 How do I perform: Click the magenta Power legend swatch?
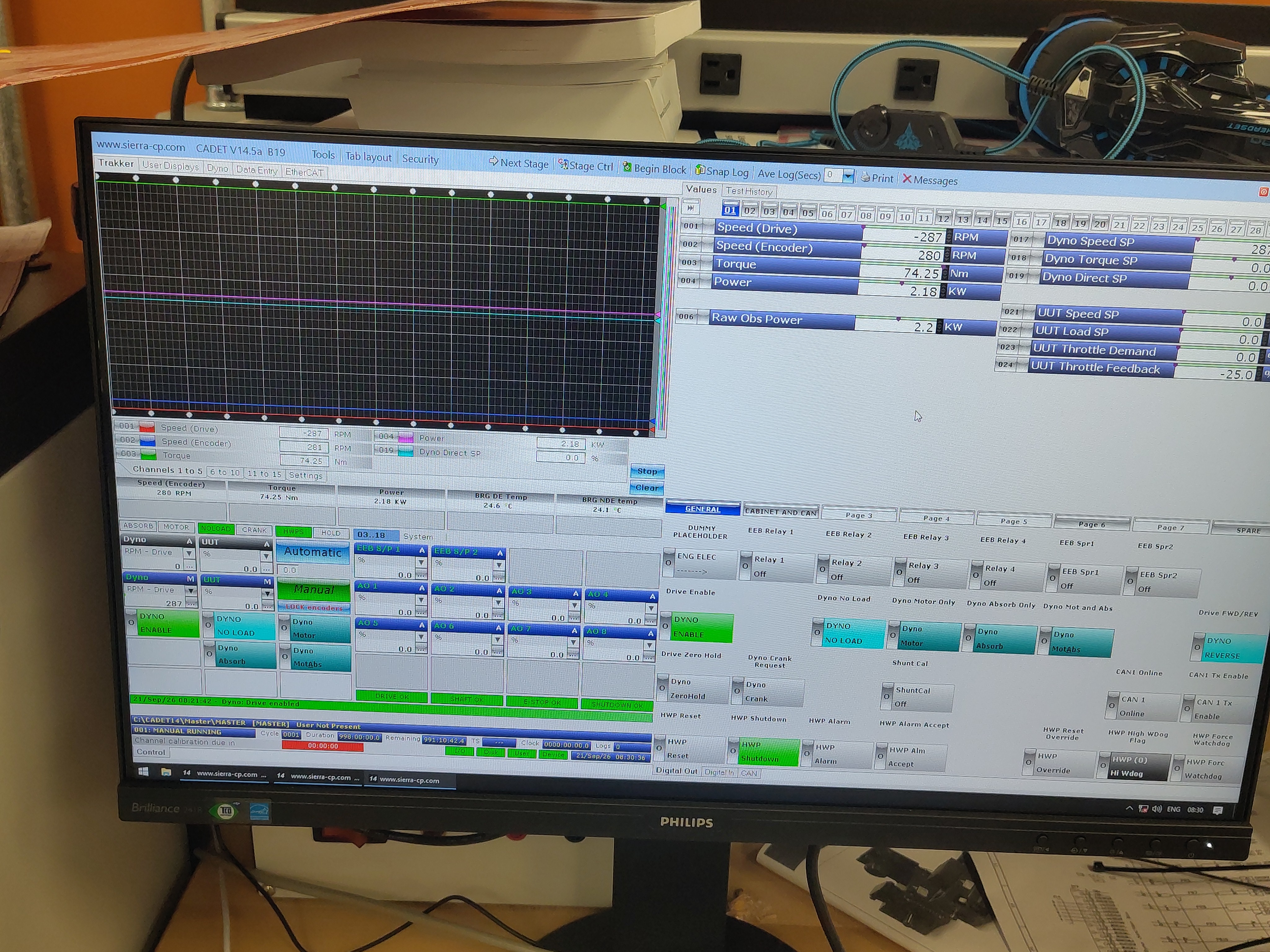tap(405, 438)
